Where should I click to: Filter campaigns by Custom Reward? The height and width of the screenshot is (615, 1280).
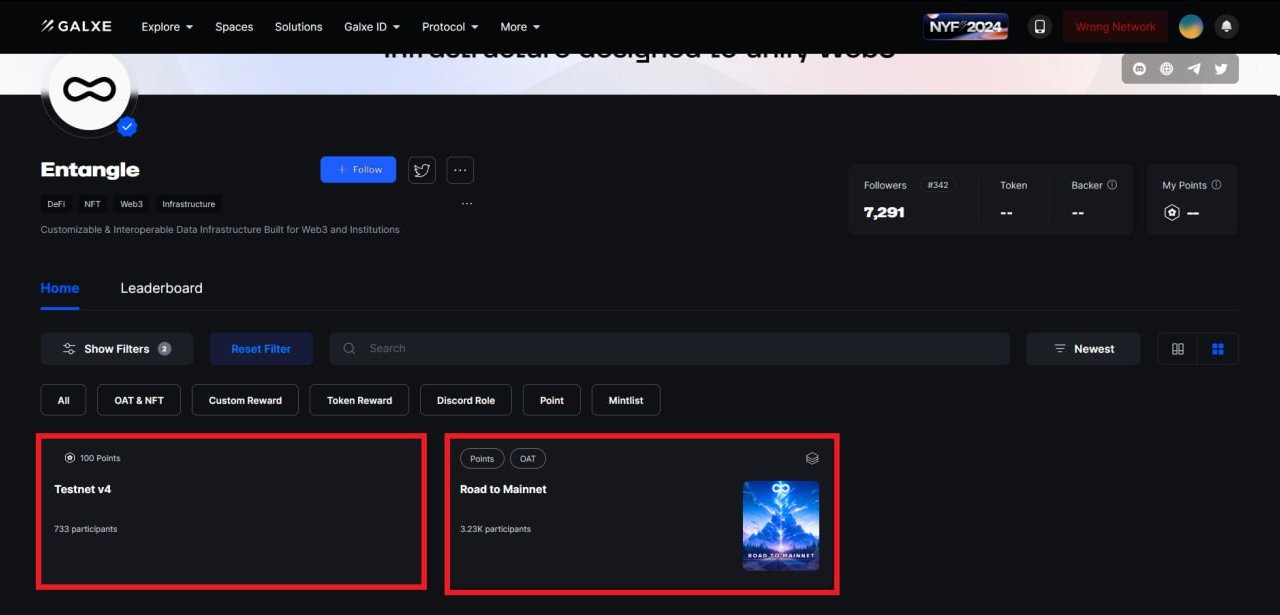point(245,400)
